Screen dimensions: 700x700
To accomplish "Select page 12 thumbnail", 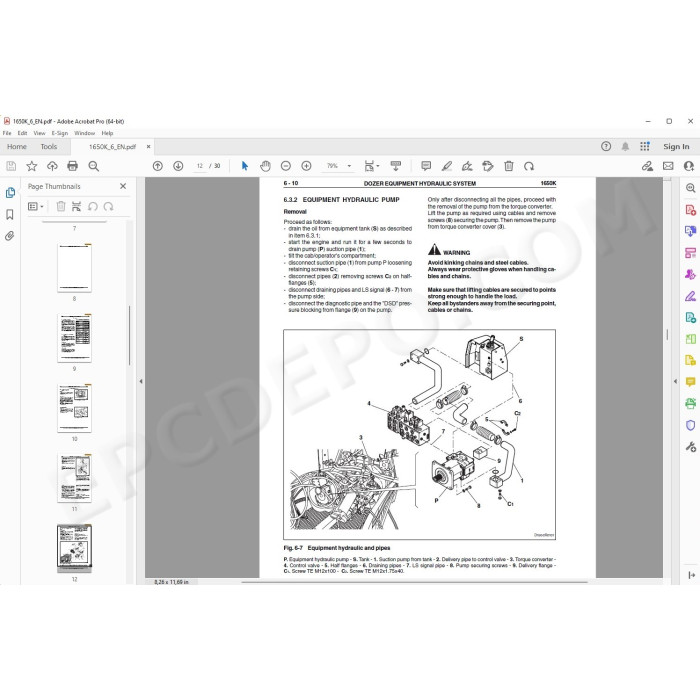I will (x=75, y=549).
